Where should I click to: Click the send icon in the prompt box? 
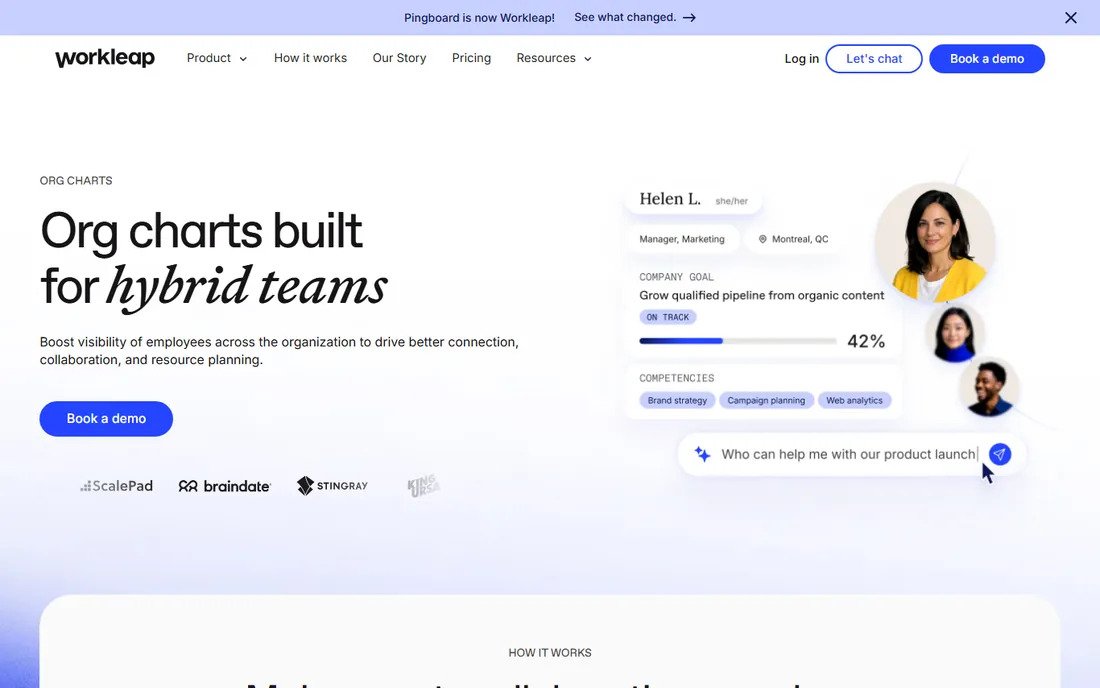tap(1000, 454)
